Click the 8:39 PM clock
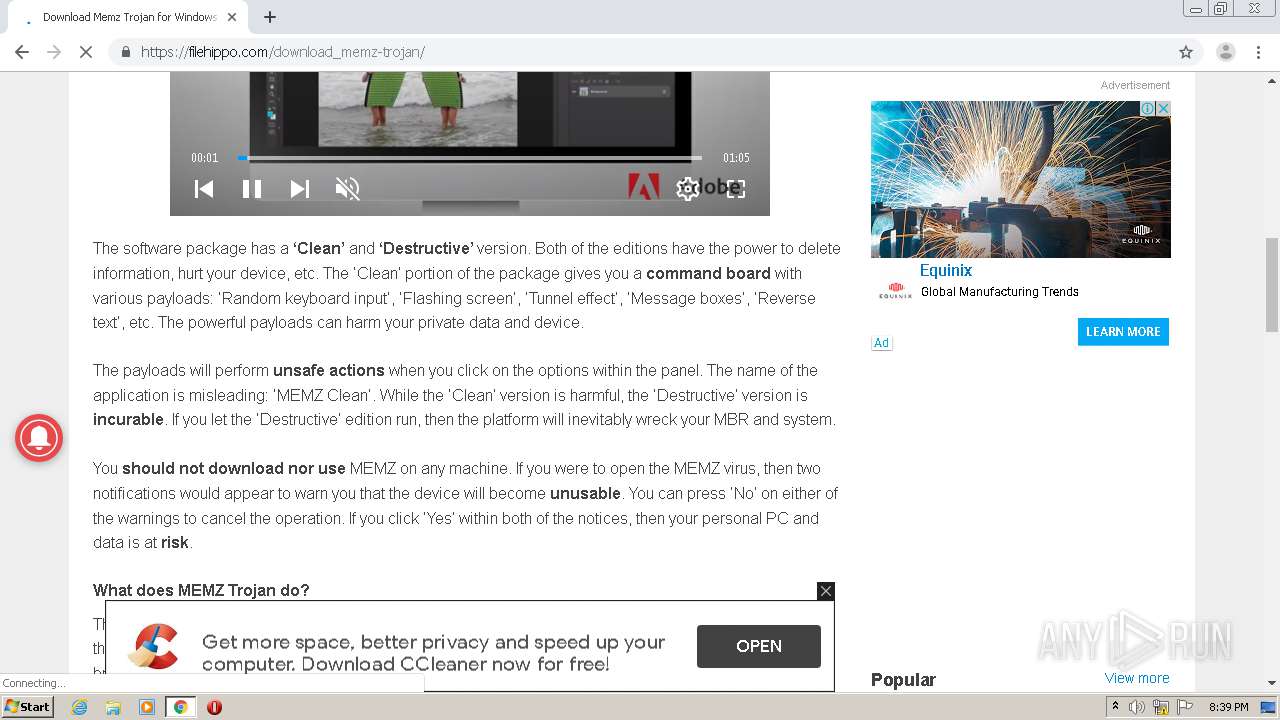 pyautogui.click(x=1228, y=707)
